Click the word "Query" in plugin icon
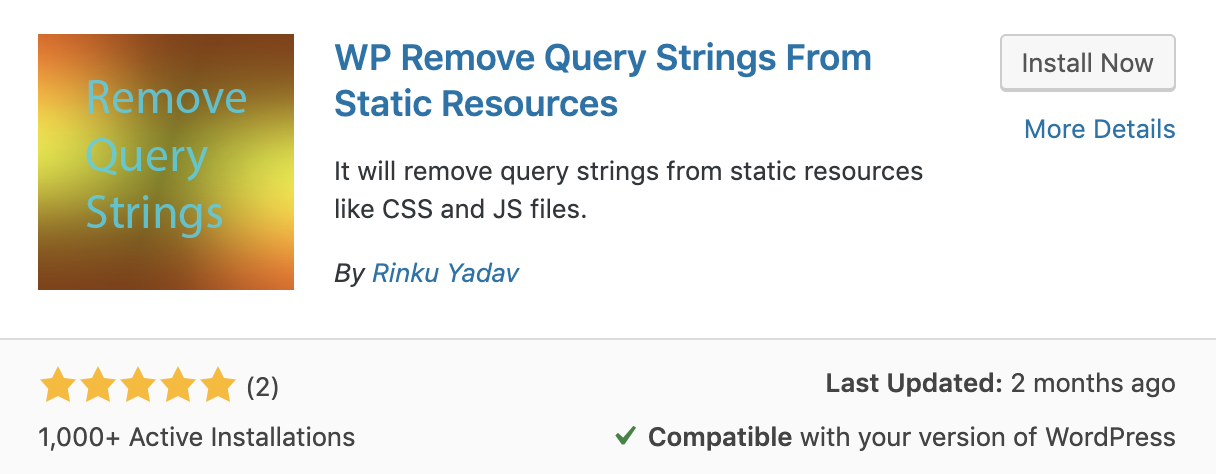Image resolution: width=1216 pixels, height=474 pixels. click(147, 158)
